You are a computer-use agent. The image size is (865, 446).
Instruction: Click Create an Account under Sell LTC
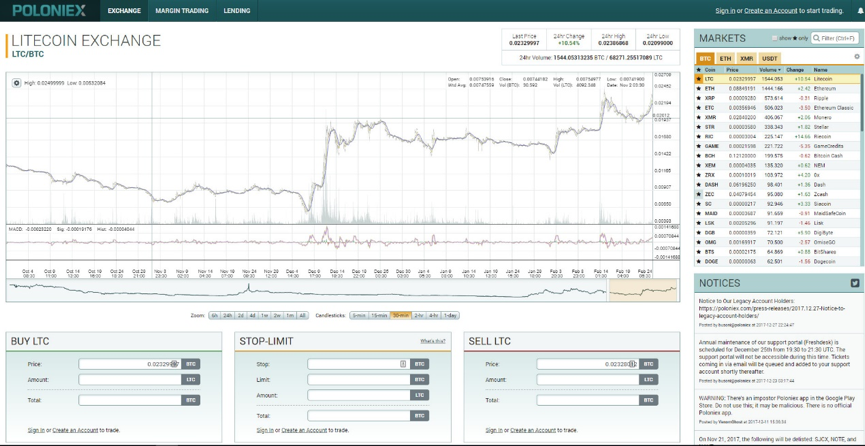click(533, 430)
